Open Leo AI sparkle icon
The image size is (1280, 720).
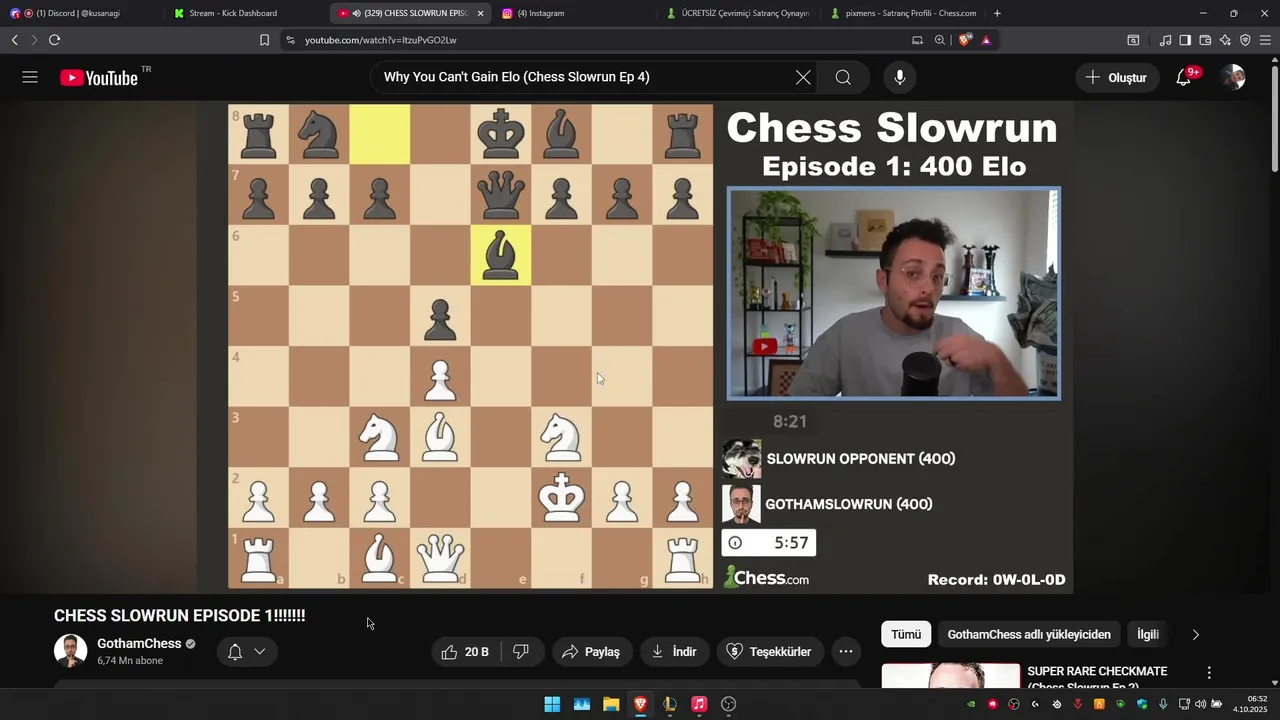tap(1225, 40)
